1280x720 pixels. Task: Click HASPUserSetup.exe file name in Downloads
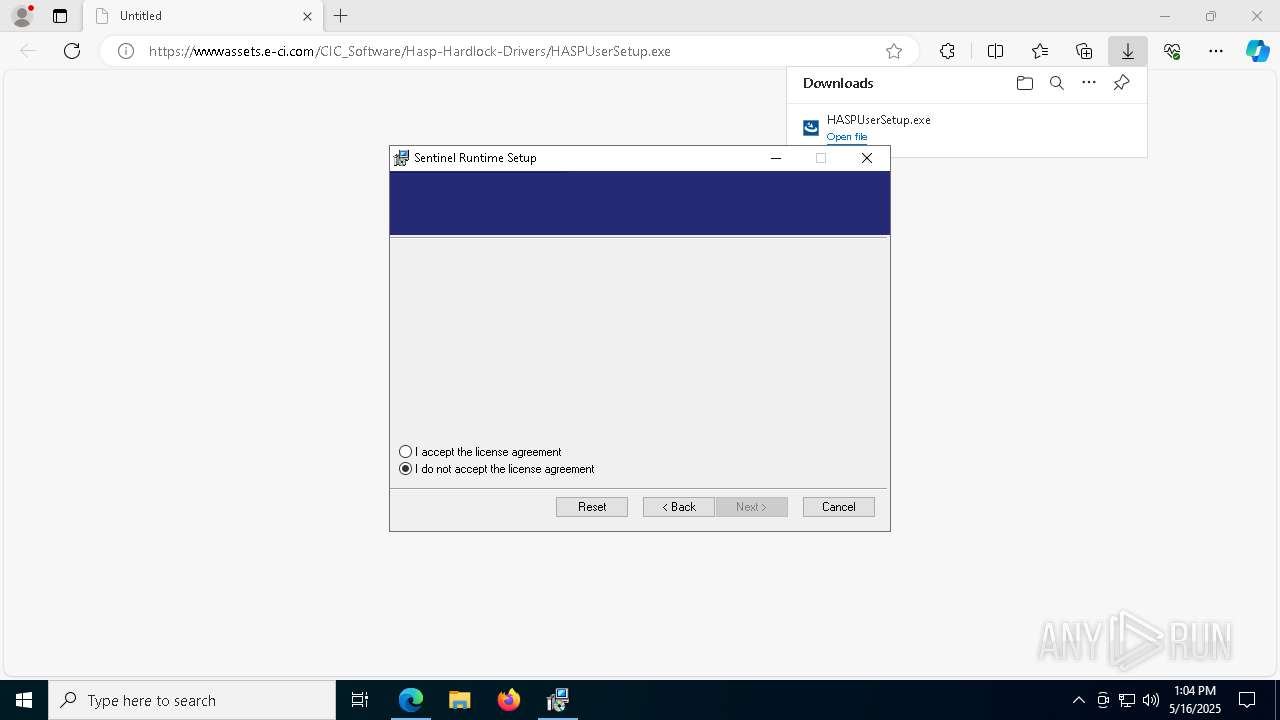879,120
